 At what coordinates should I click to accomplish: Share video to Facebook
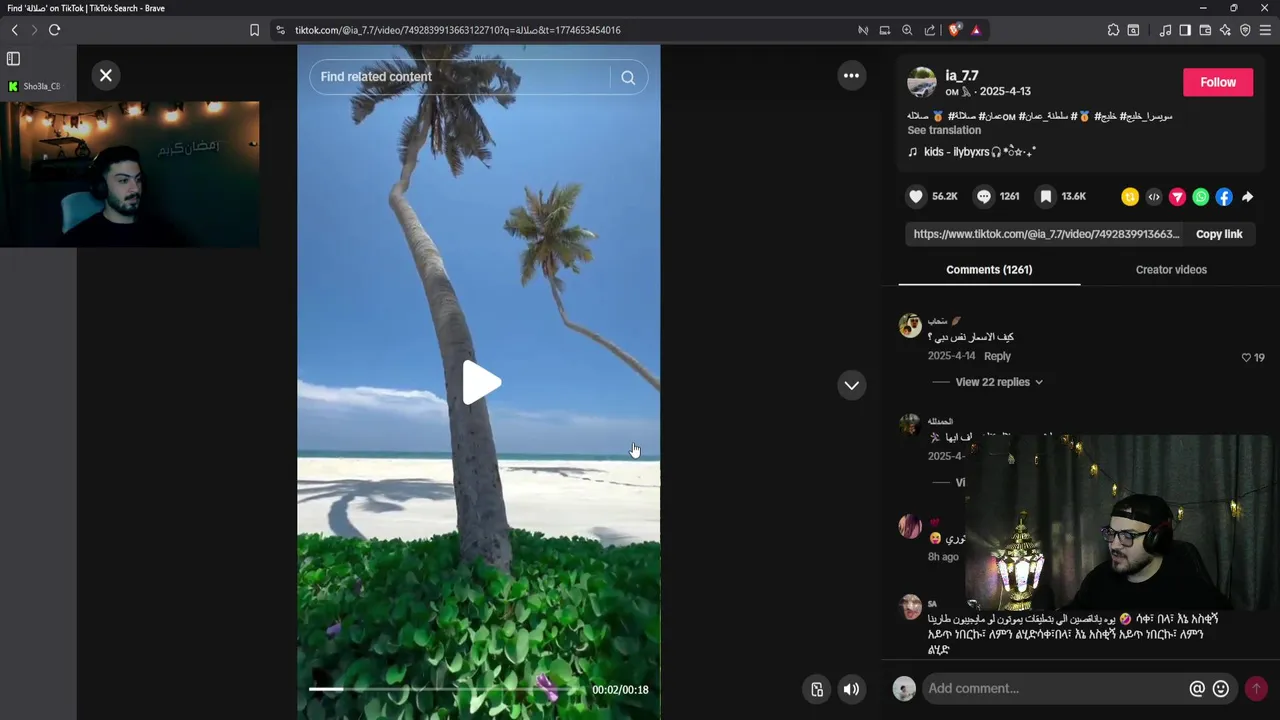coord(1224,197)
